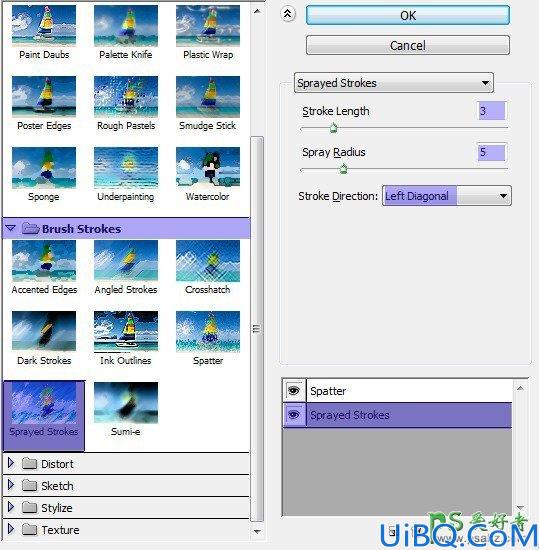Viewport: 539px width, 550px height.
Task: Choose the Rough Pastels filter
Action: (x=126, y=97)
